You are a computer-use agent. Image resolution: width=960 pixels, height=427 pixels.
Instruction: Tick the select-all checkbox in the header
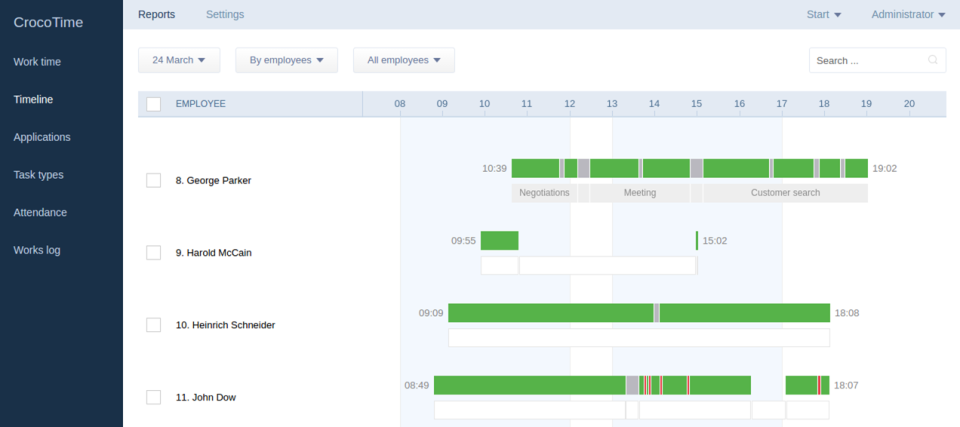pyautogui.click(x=154, y=104)
